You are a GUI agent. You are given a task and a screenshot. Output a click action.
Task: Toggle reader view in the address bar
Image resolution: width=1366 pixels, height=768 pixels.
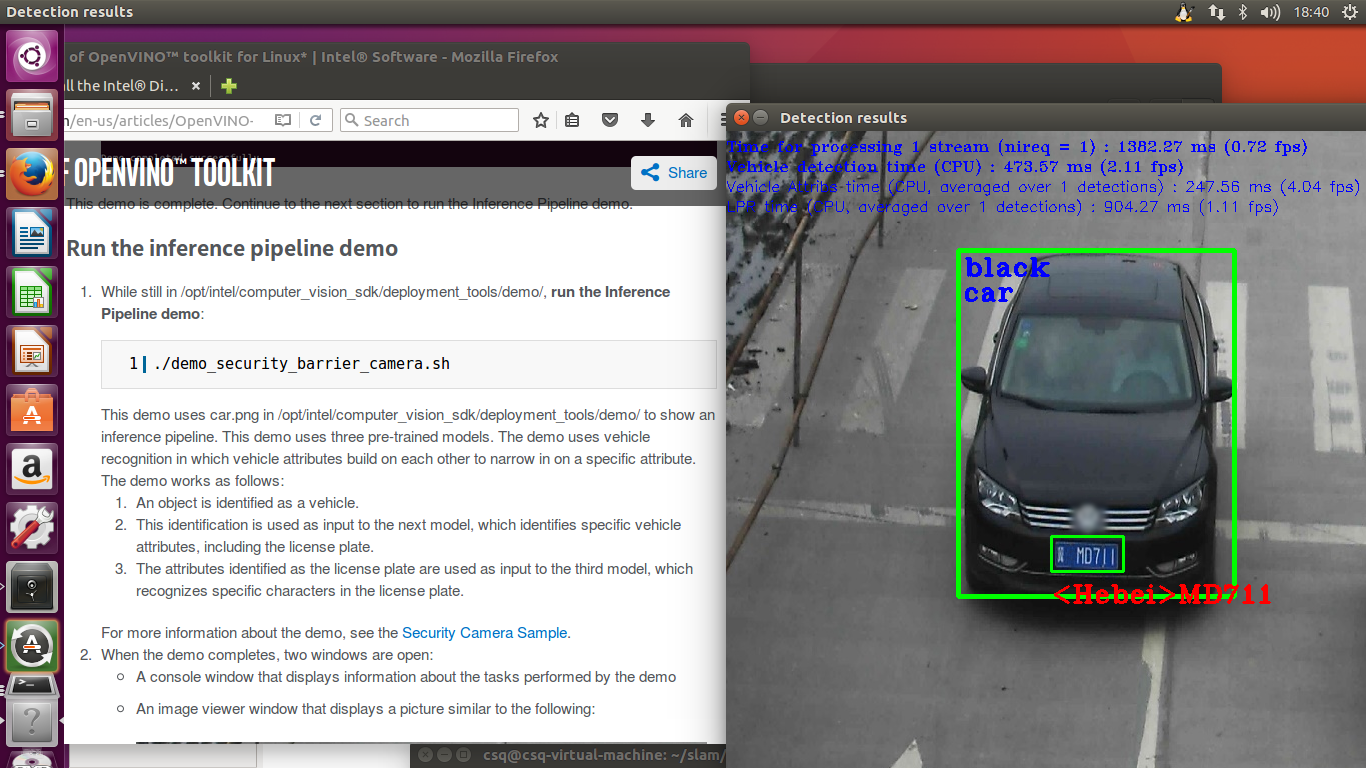(283, 120)
